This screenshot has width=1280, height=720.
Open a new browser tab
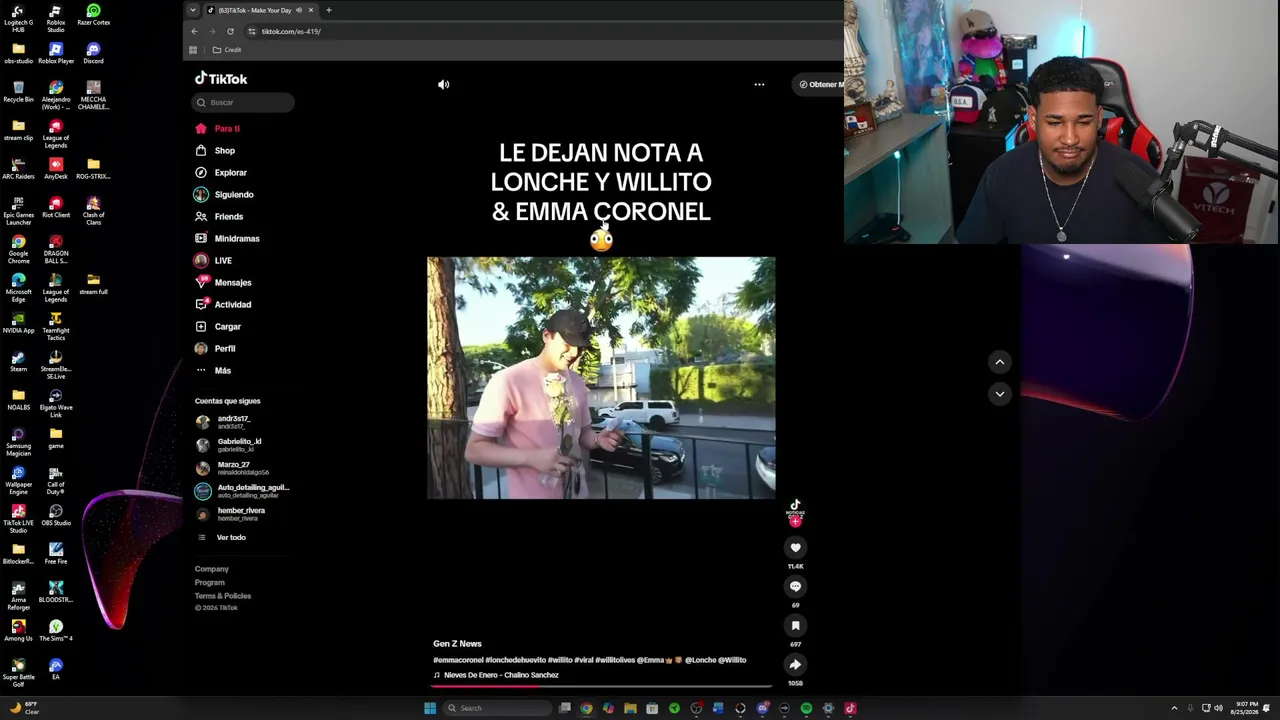click(328, 10)
